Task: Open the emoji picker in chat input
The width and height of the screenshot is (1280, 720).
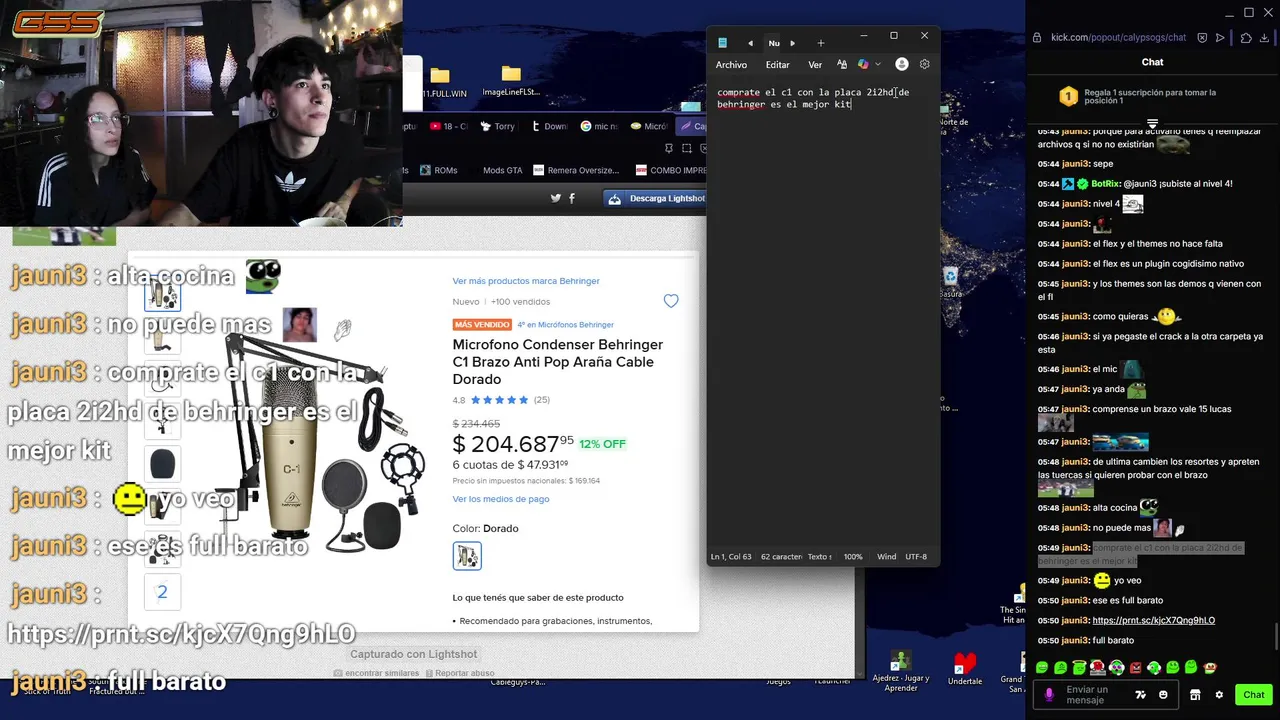Action: 1163,695
